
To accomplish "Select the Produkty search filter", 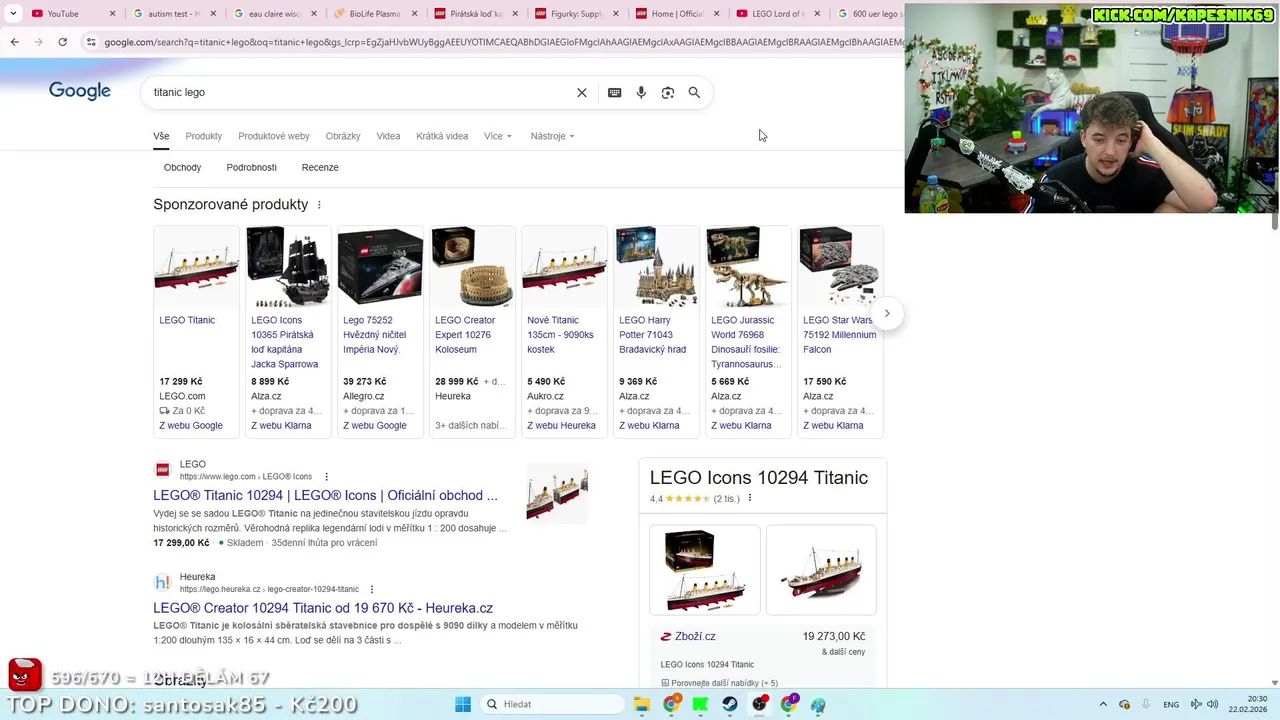I will tap(203, 136).
